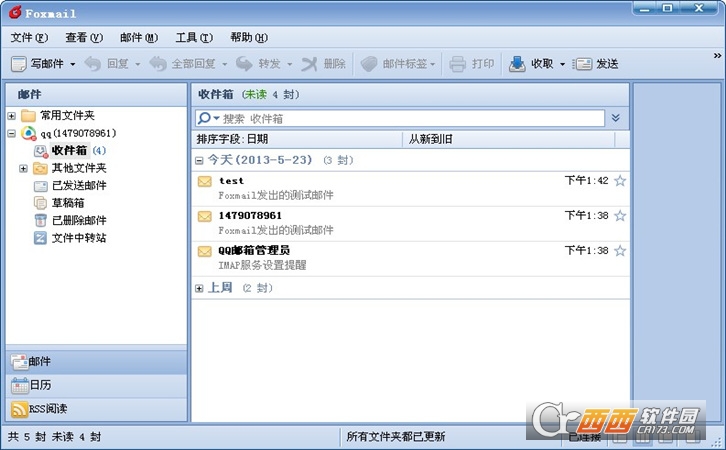Viewport: 726px width, 450px height.
Task: Expand the 上周 mail group
Action: (x=199, y=288)
